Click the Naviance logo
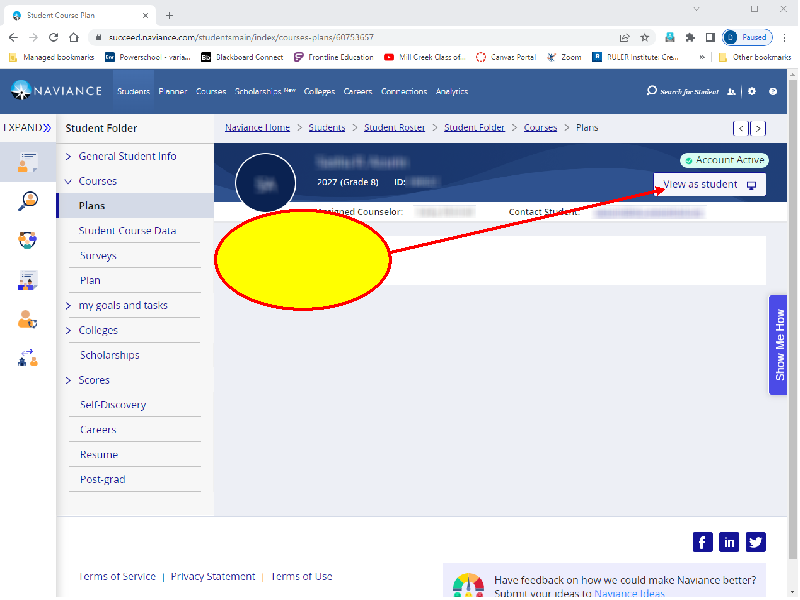800x600 pixels. pos(56,91)
